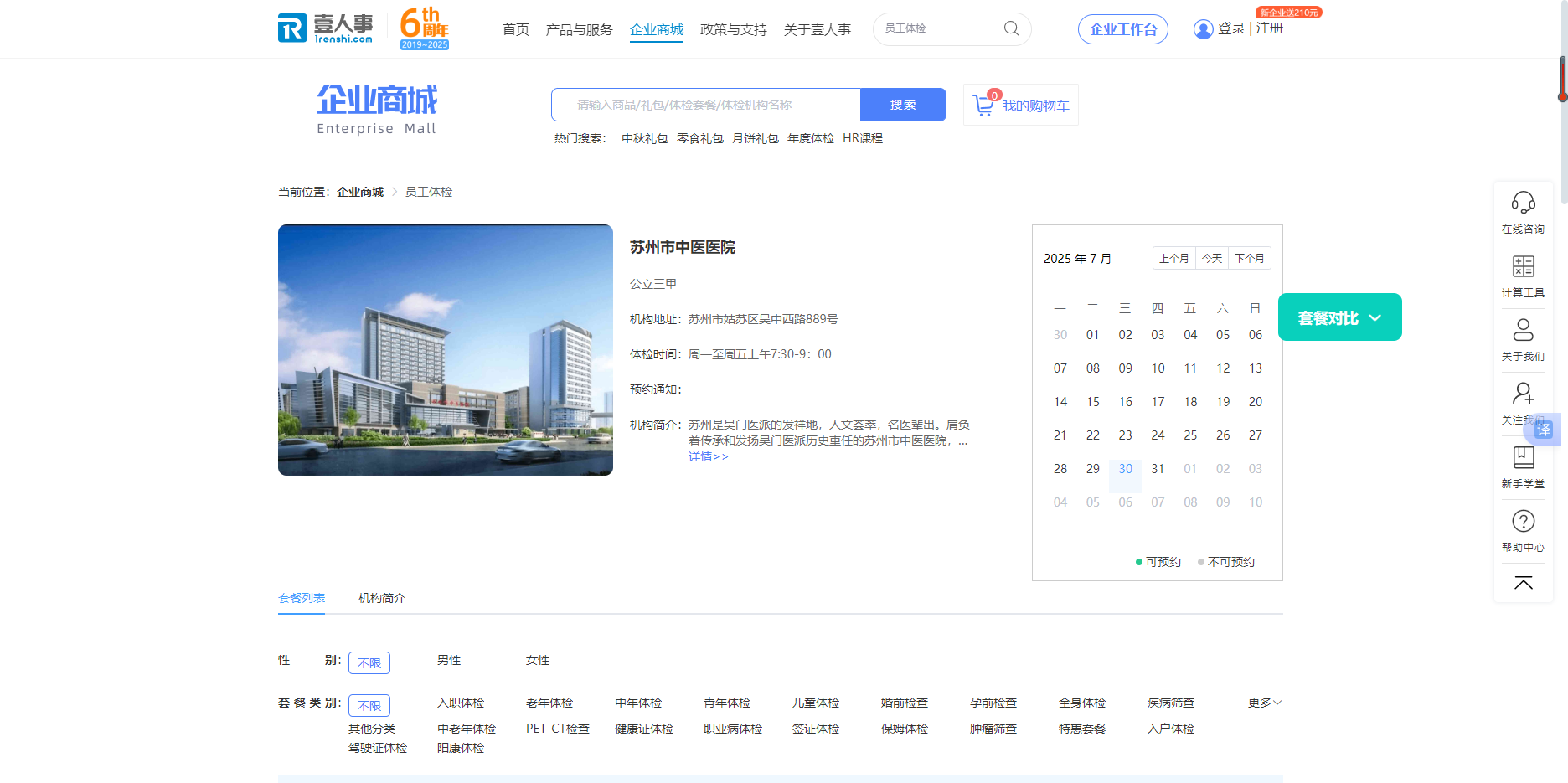Click the 企业商城 Enterprise Mall logo

point(377,109)
